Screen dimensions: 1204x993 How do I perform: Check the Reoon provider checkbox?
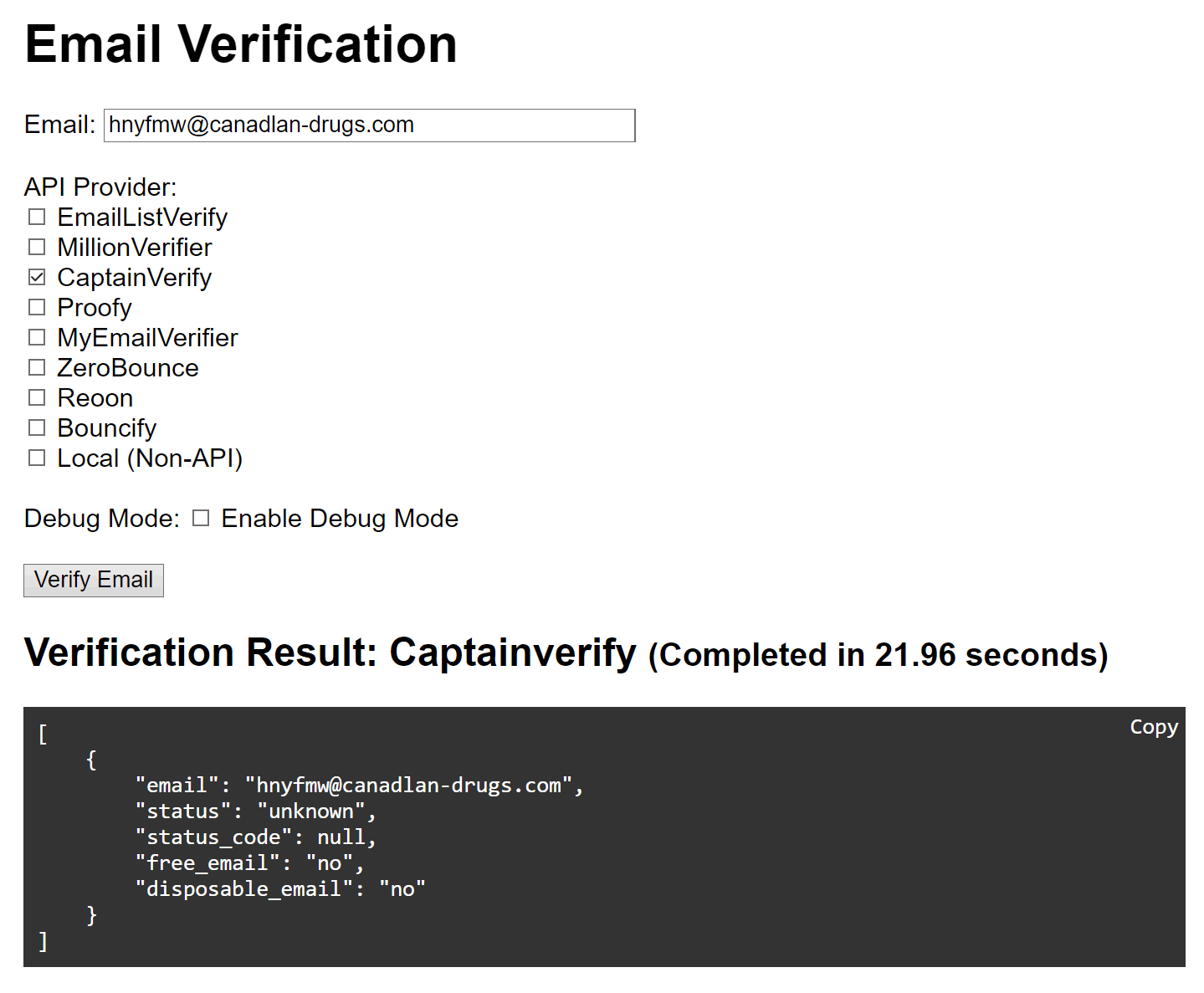coord(37,398)
